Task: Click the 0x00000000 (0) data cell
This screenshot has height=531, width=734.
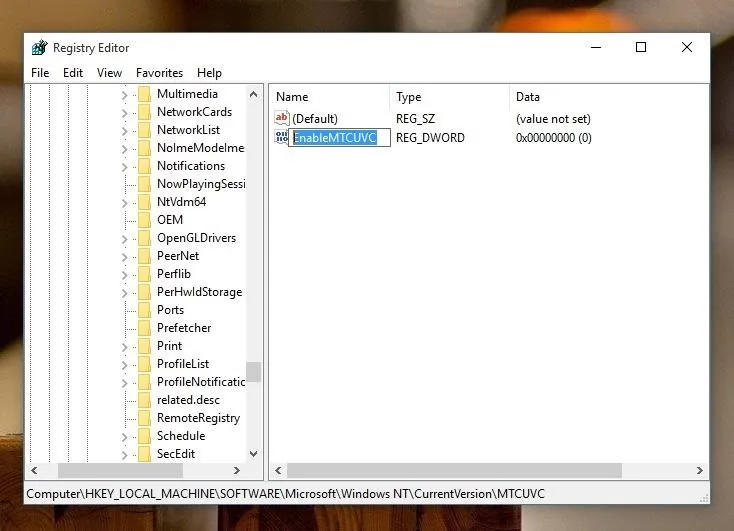Action: (x=554, y=138)
